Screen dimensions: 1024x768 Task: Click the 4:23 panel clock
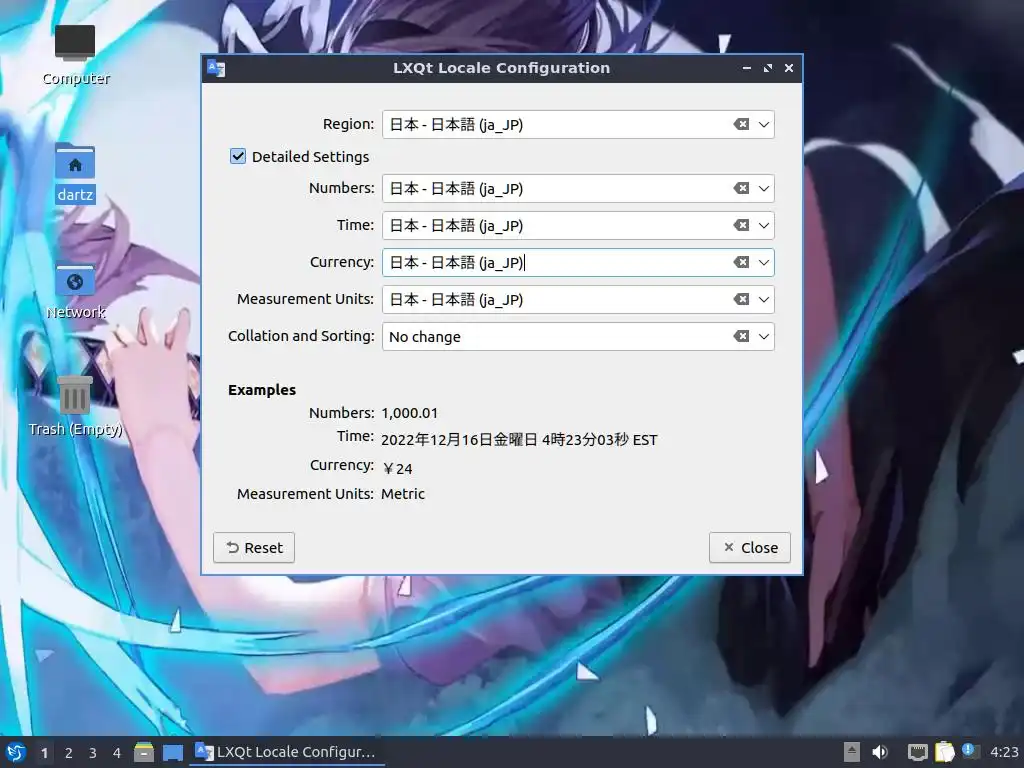click(1004, 752)
